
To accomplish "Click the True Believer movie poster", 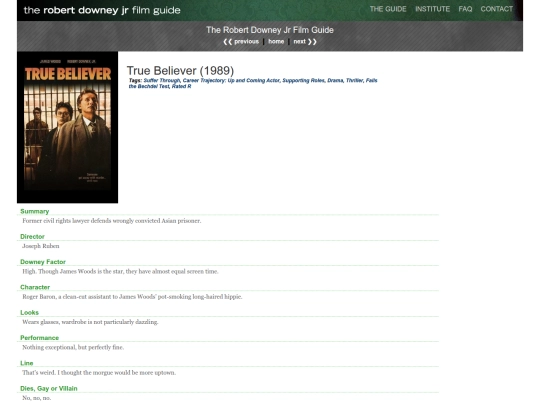I will click(68, 127).
